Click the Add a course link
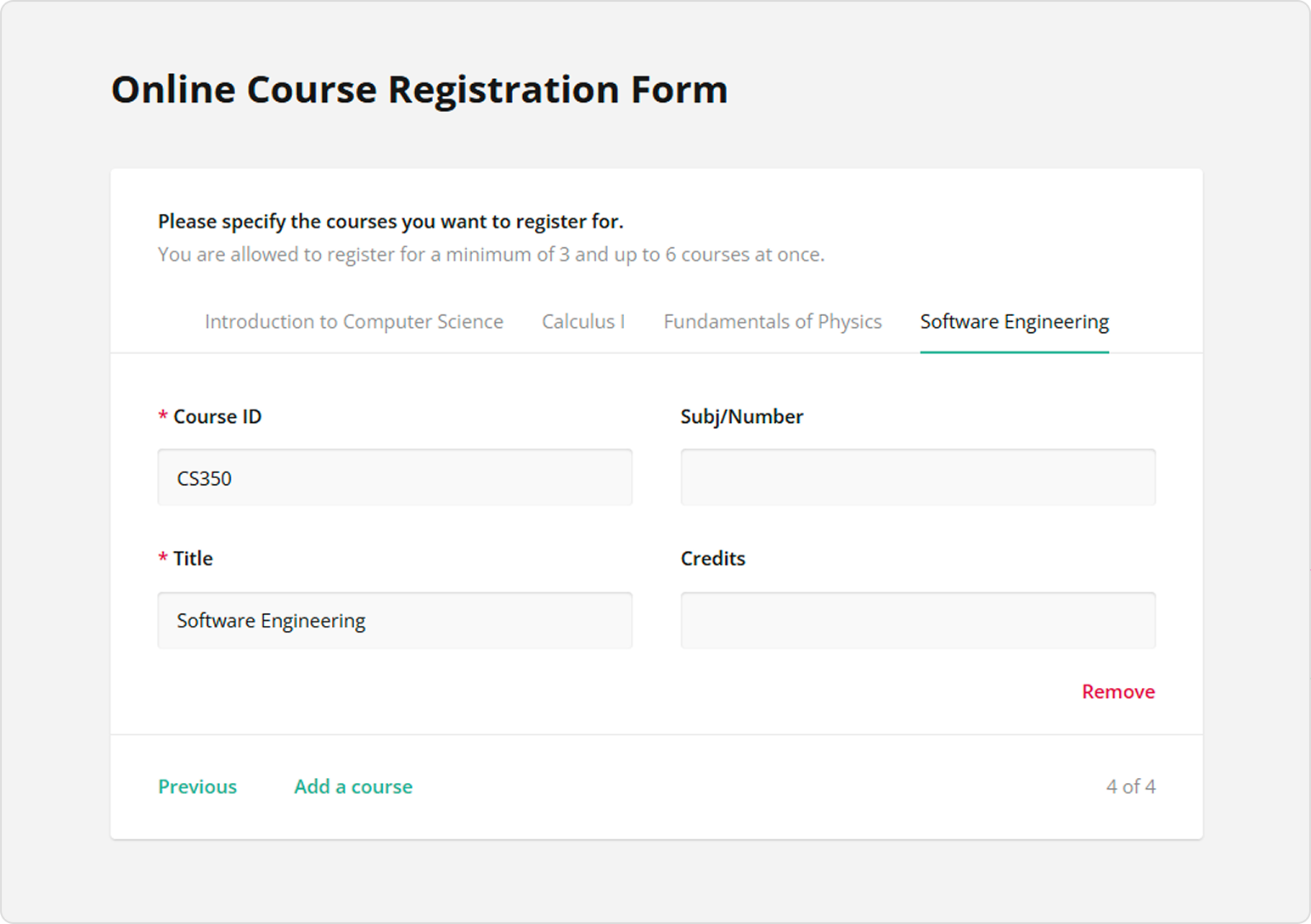The image size is (1311, 924). (353, 786)
